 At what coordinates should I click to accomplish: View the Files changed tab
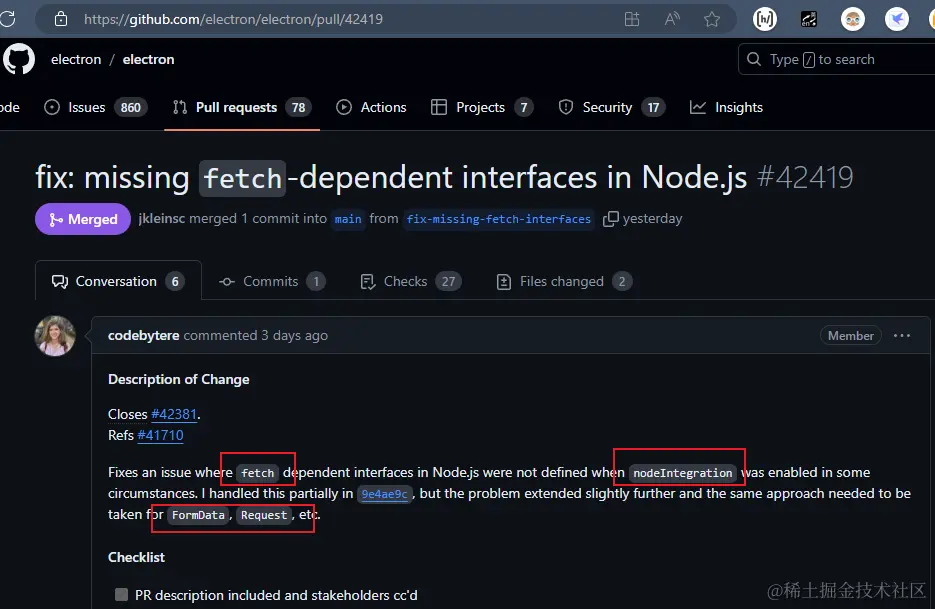pyautogui.click(x=564, y=281)
